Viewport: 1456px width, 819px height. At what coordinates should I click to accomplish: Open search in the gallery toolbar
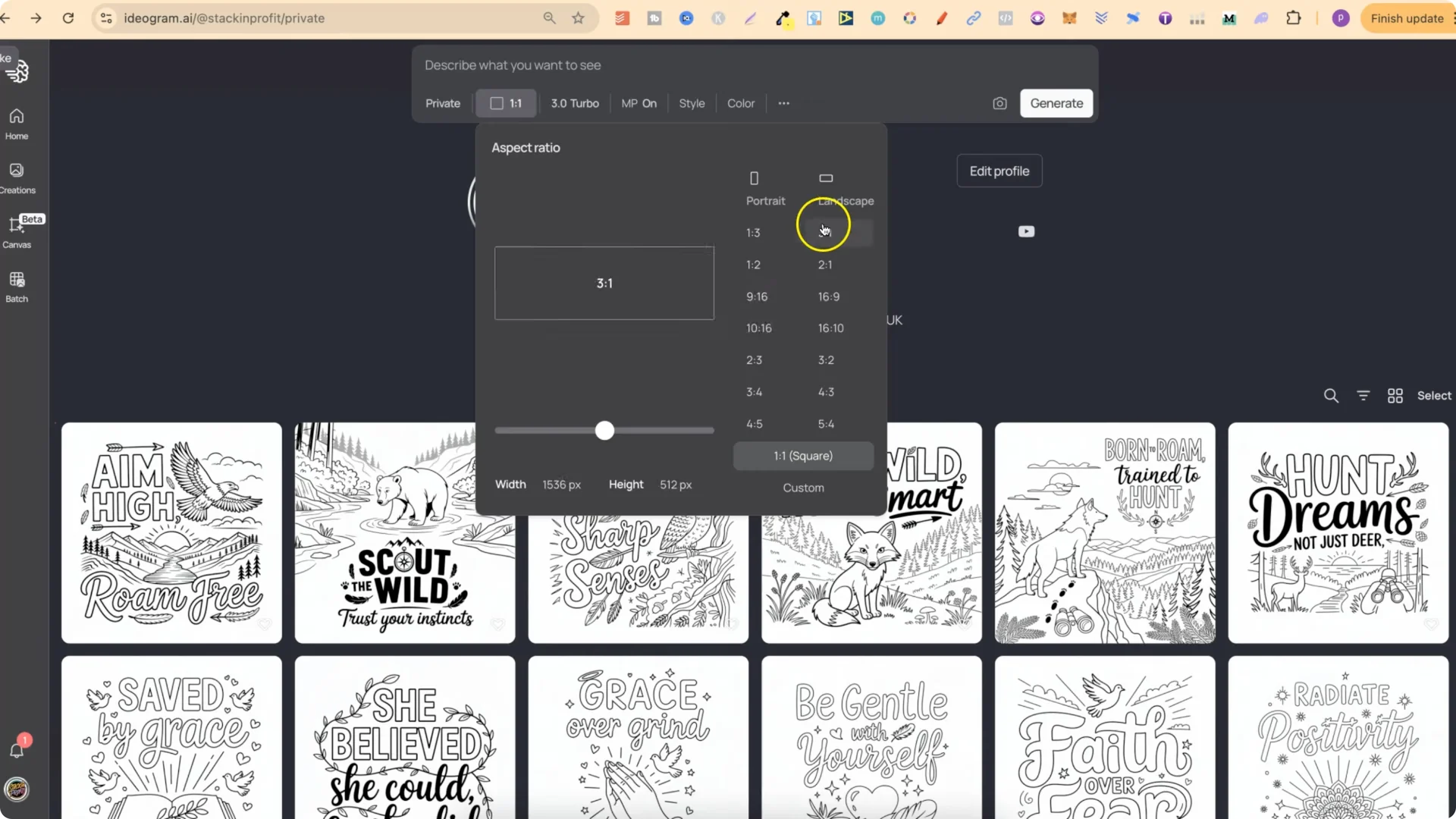[x=1331, y=395]
